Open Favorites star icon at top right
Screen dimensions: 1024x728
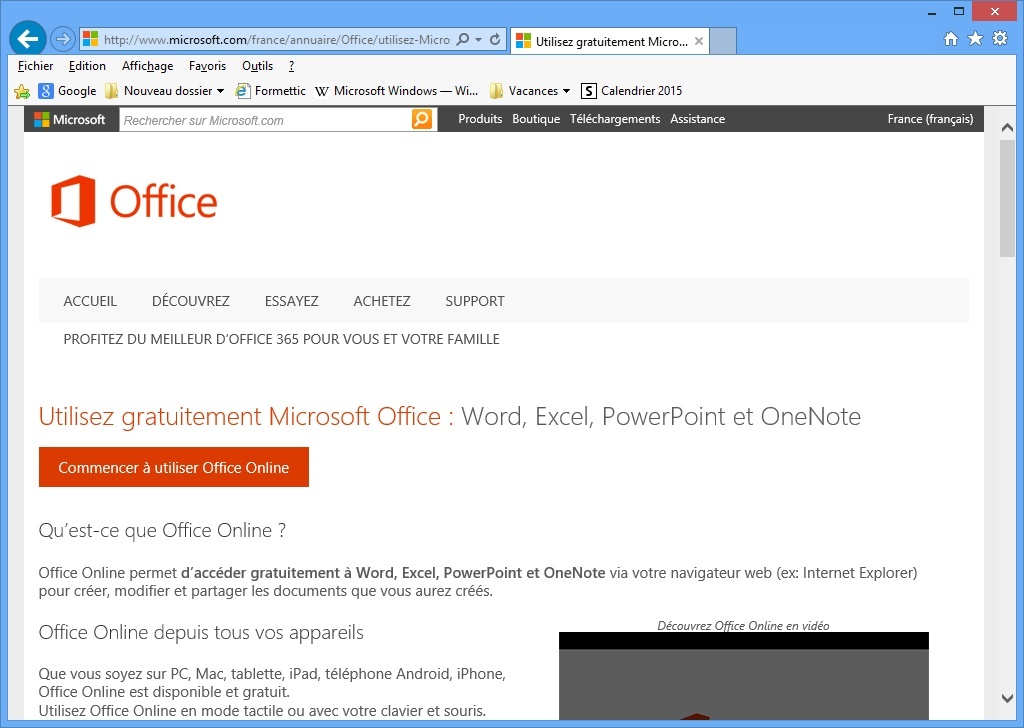975,39
